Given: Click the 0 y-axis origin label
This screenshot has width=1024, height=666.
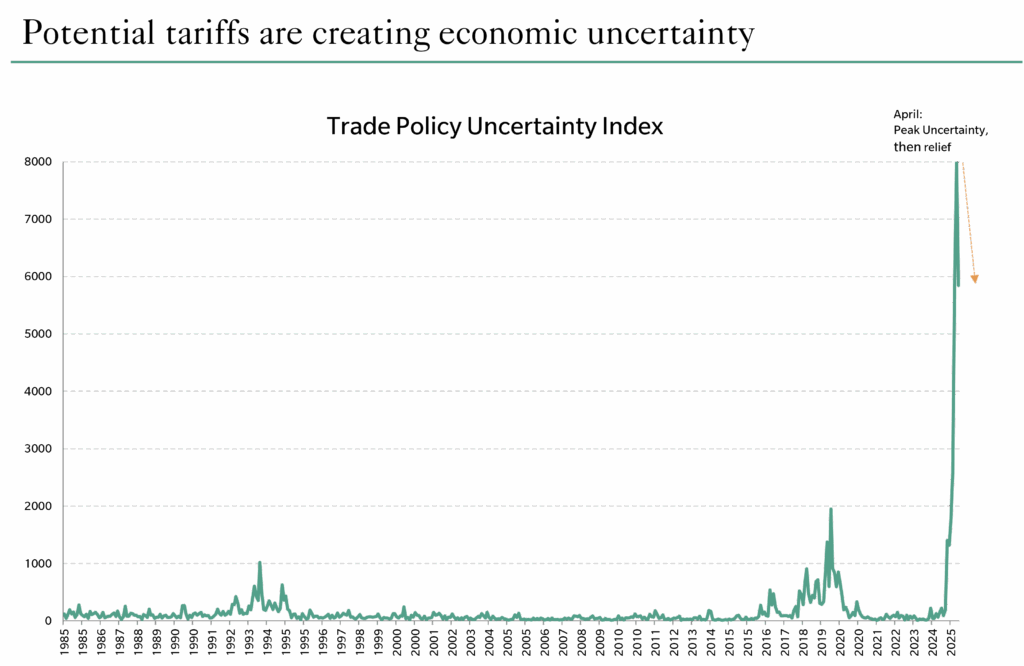Looking at the screenshot, I should pos(48,621).
